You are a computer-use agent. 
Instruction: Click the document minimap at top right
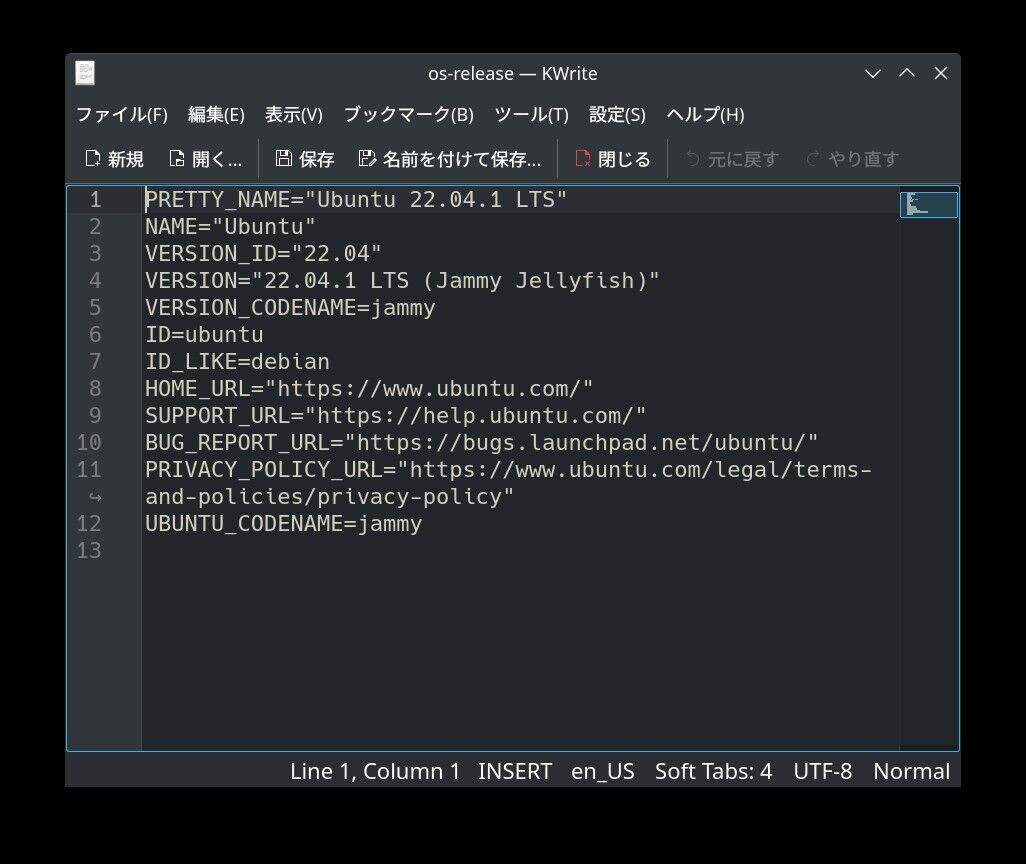click(928, 204)
